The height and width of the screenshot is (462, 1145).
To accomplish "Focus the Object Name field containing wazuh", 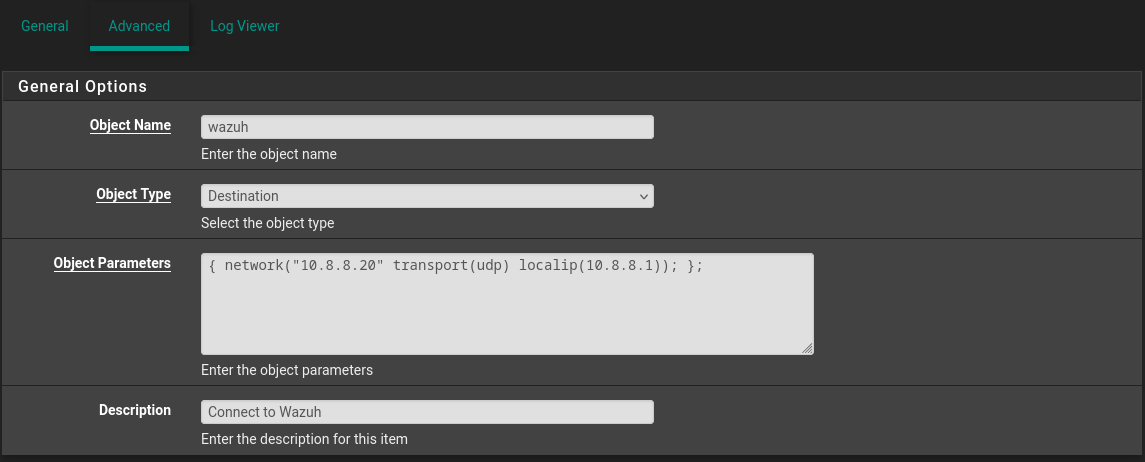I will (427, 127).
